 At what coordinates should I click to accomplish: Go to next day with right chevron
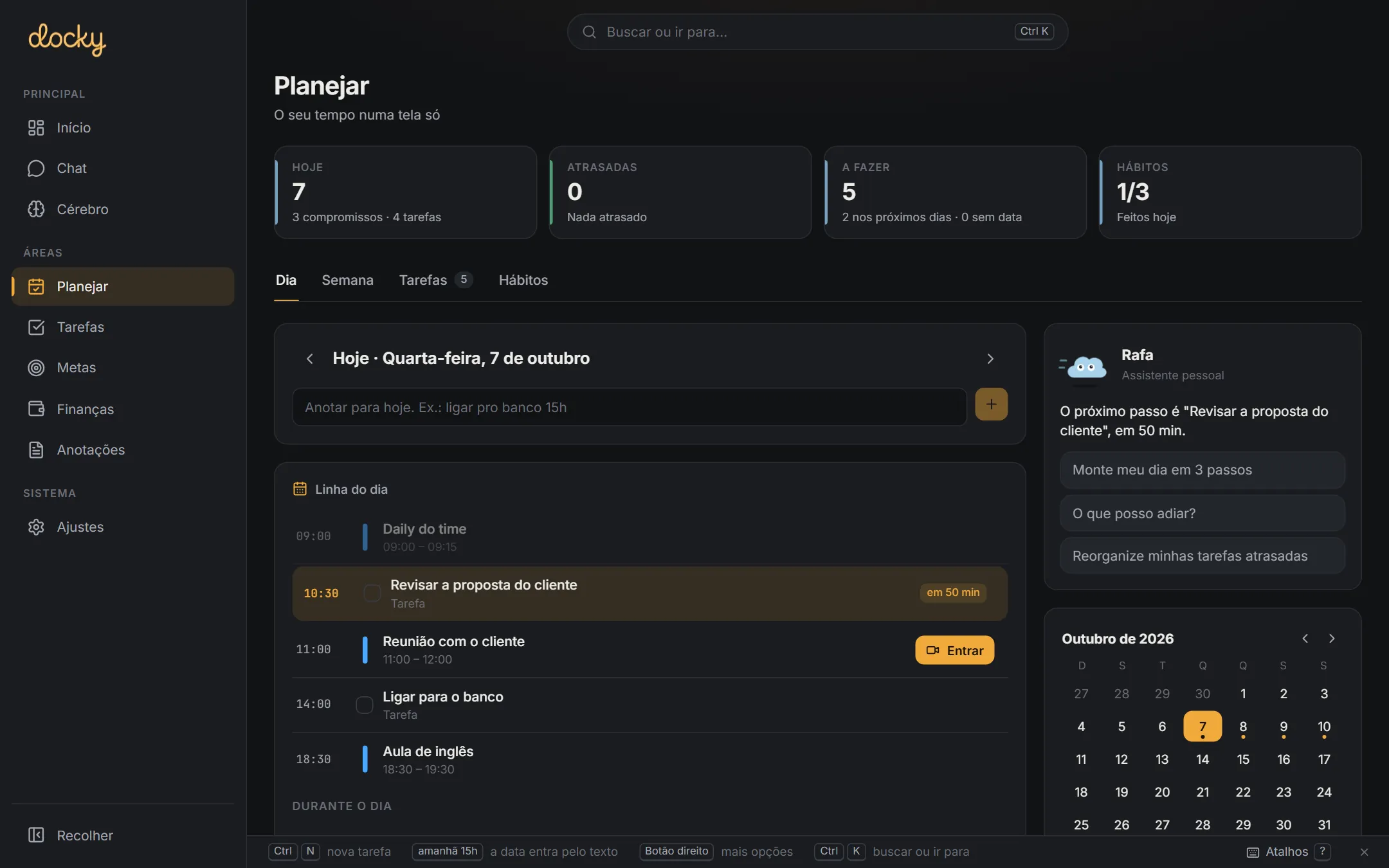(x=990, y=359)
